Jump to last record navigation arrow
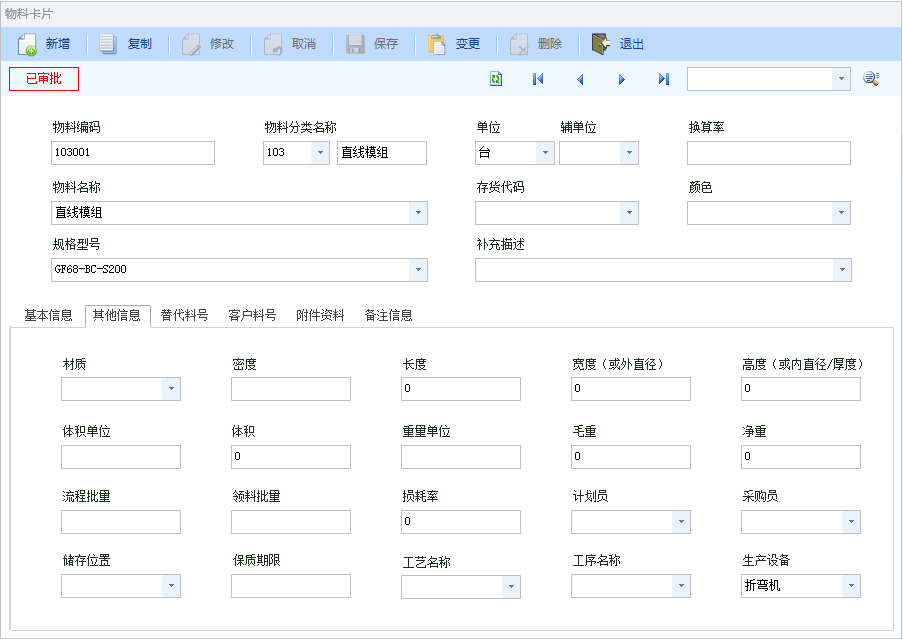 coord(664,79)
